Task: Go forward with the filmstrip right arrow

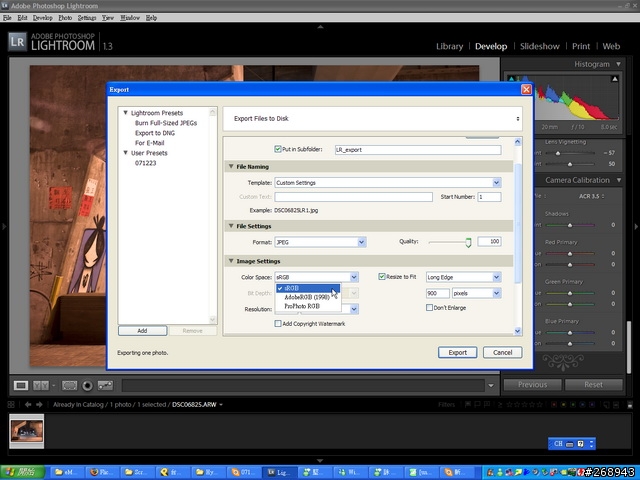Action: [x=39, y=404]
